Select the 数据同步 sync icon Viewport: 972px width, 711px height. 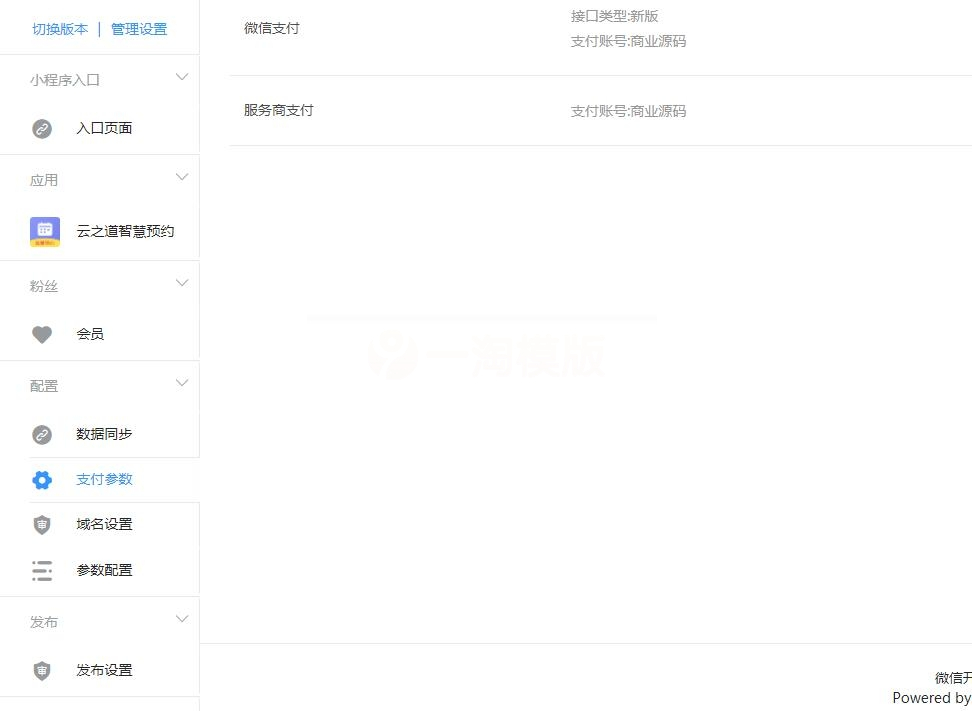click(x=42, y=434)
